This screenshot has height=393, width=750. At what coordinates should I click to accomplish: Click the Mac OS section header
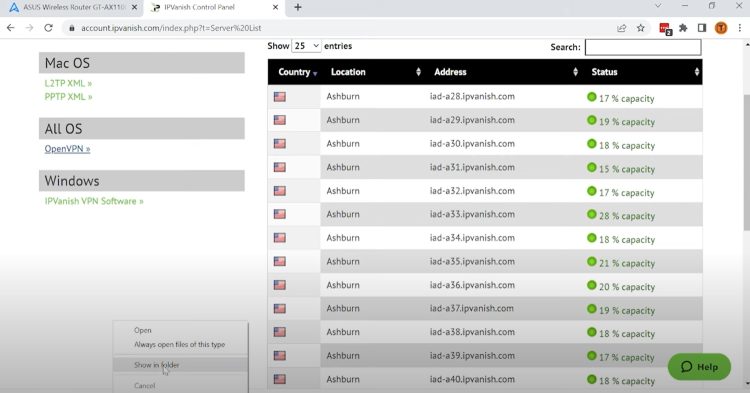pyautogui.click(x=142, y=63)
